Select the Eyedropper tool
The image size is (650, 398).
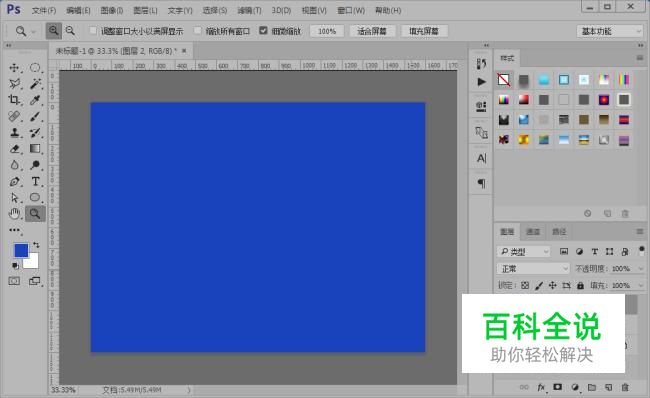(35, 100)
